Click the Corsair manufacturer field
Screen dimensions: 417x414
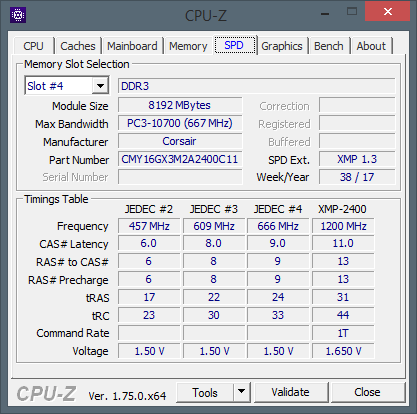(180, 141)
